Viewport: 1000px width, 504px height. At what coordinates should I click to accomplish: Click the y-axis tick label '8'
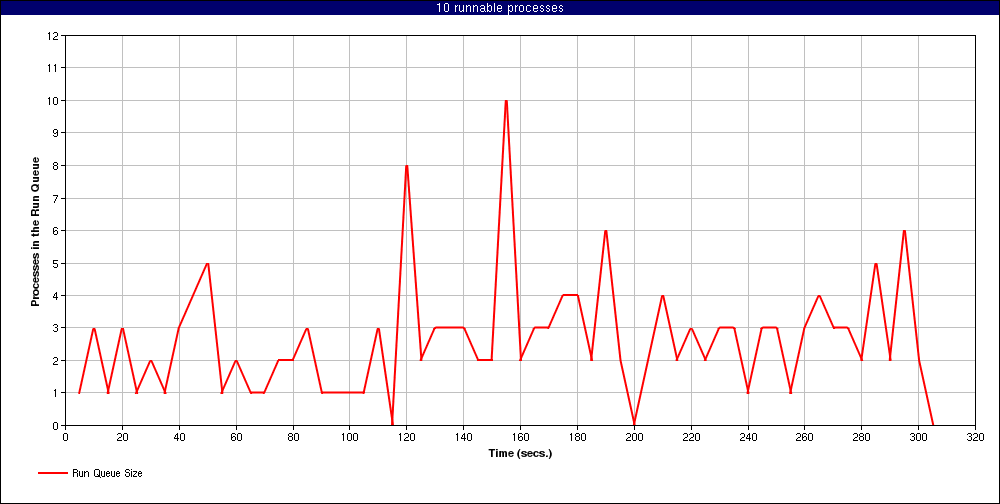(55, 166)
